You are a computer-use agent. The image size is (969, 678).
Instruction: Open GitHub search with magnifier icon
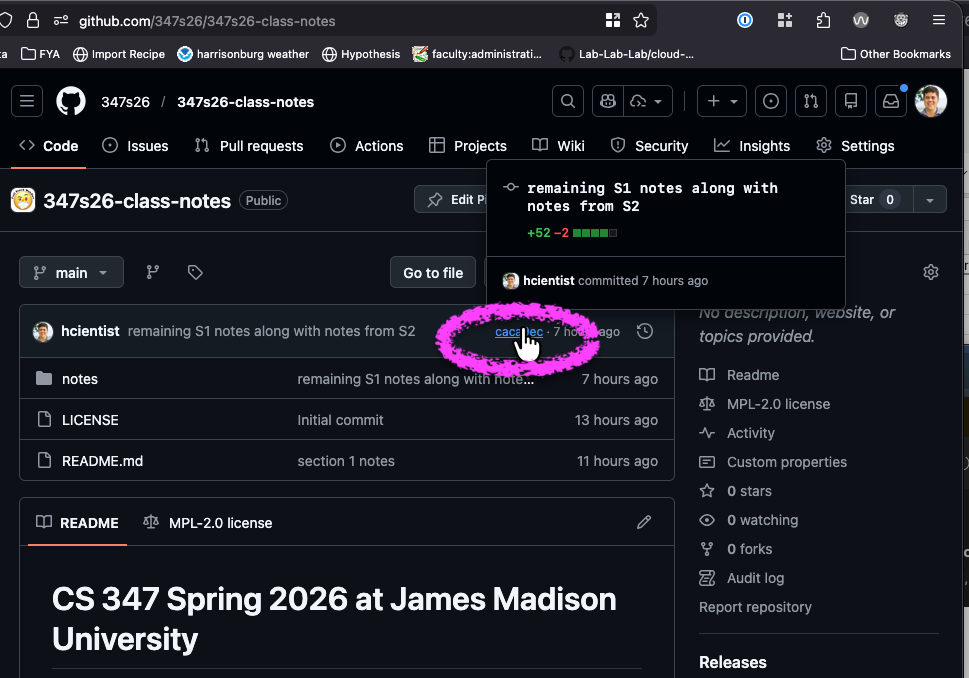pyautogui.click(x=567, y=101)
